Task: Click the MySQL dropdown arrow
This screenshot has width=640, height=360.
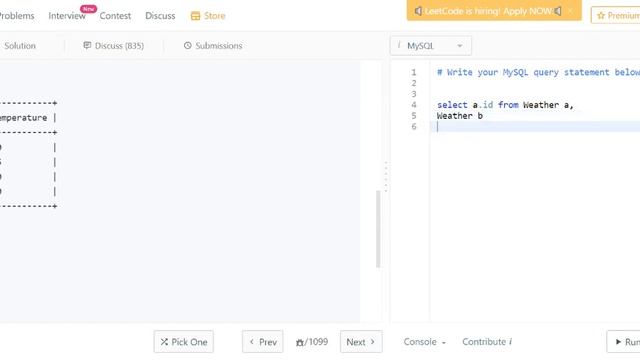Action: 460,46
